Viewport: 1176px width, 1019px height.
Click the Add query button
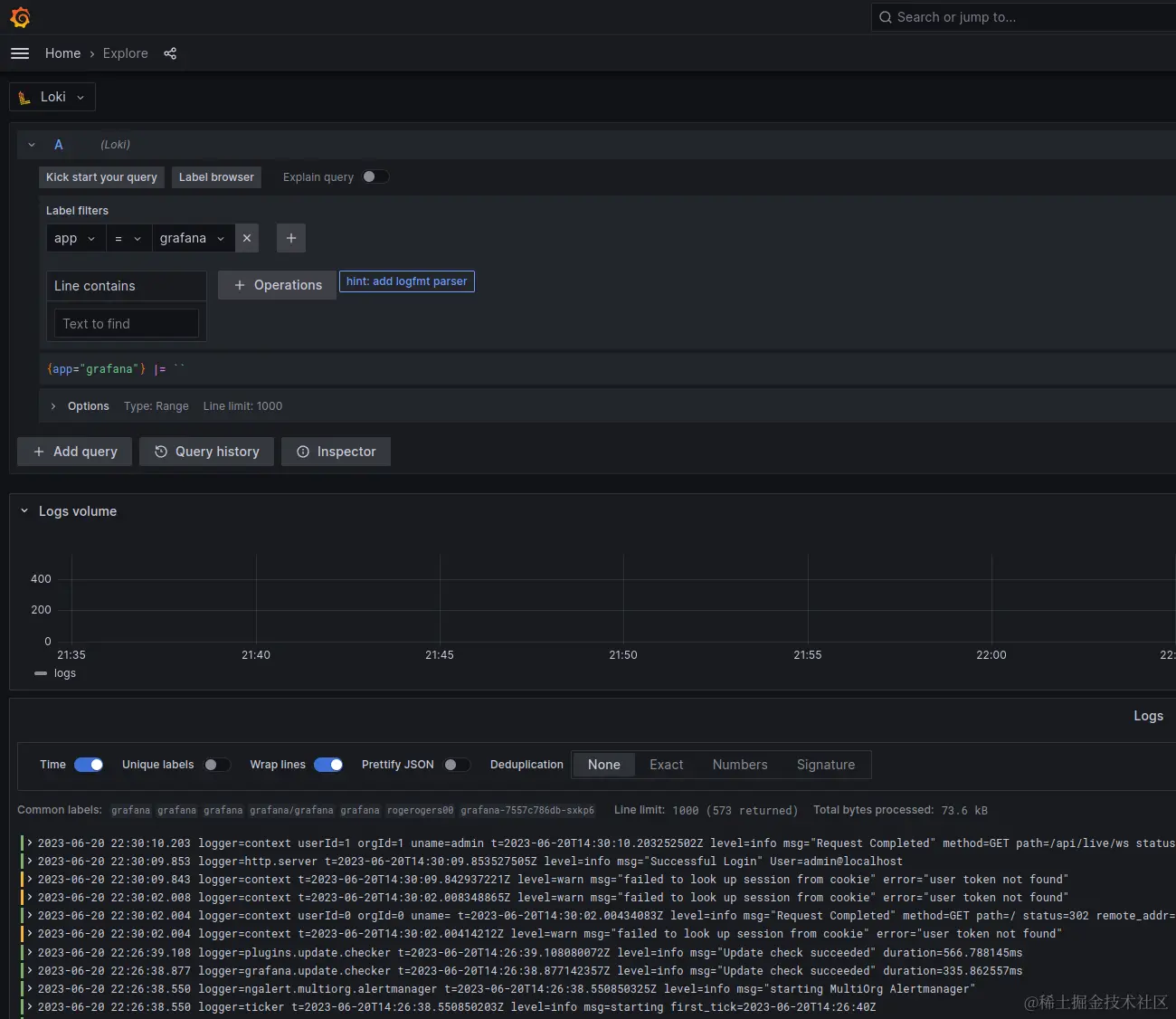click(75, 452)
